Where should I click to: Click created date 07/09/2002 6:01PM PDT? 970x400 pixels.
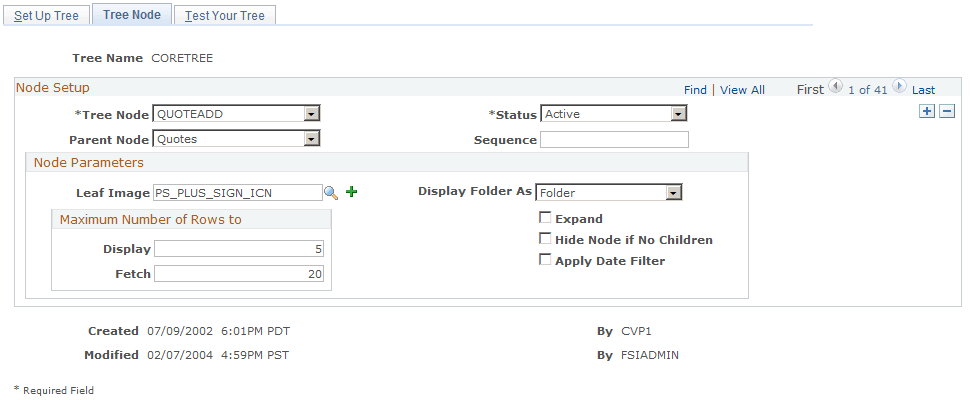[x=218, y=331]
